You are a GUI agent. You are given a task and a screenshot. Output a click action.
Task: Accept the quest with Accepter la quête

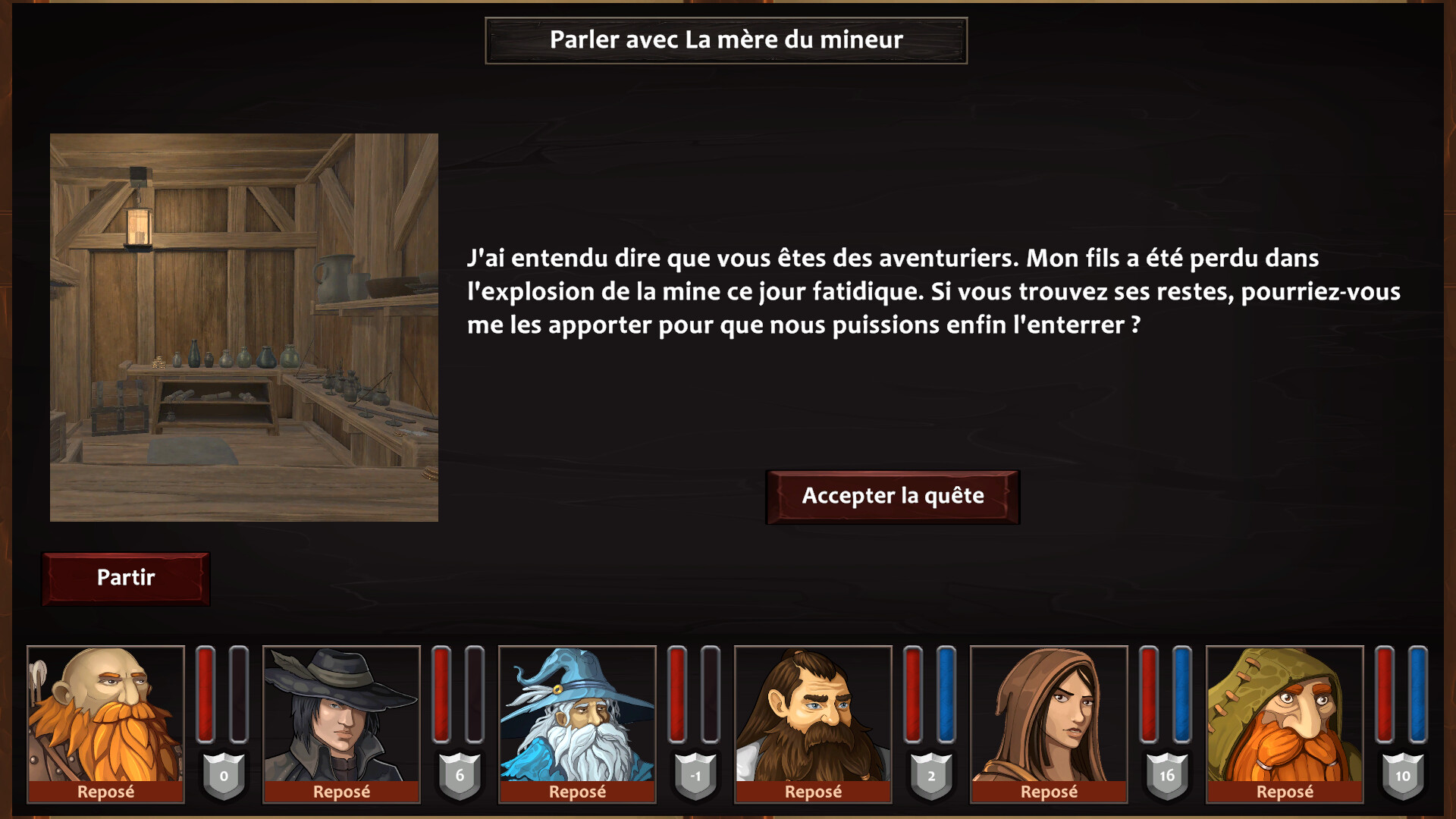click(x=893, y=497)
